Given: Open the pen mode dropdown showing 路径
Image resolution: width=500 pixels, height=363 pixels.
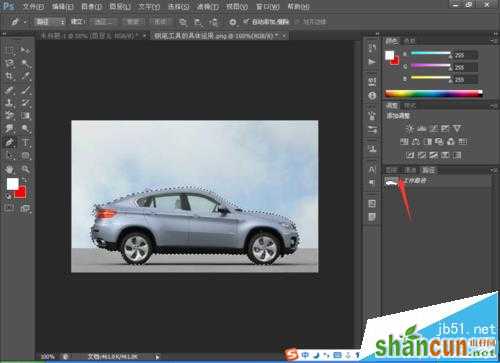Looking at the screenshot, I should click(50, 22).
